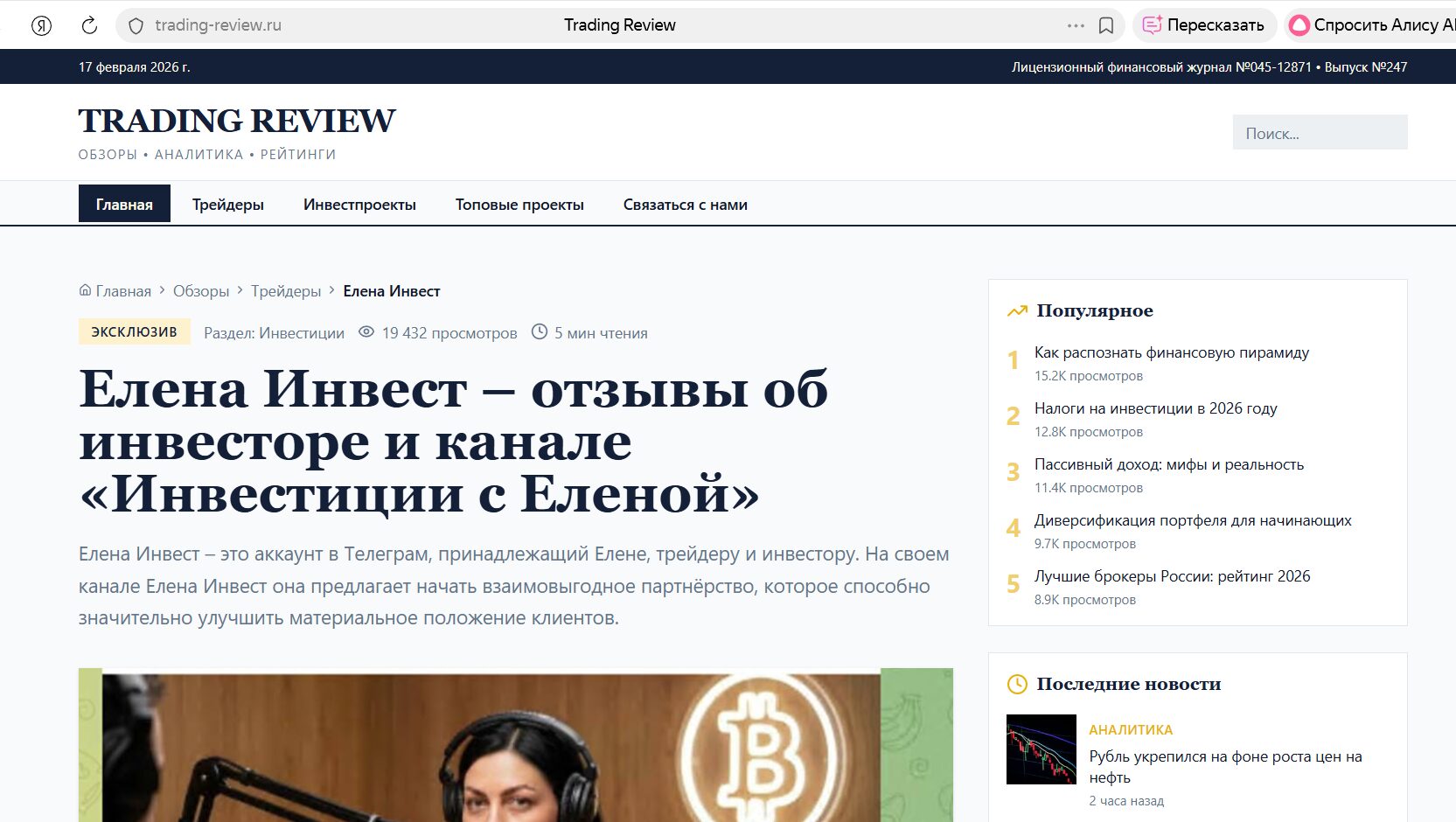The image size is (1456, 822).
Task: Open Лучшие брокеры России рейтинг article
Action: [x=1172, y=576]
